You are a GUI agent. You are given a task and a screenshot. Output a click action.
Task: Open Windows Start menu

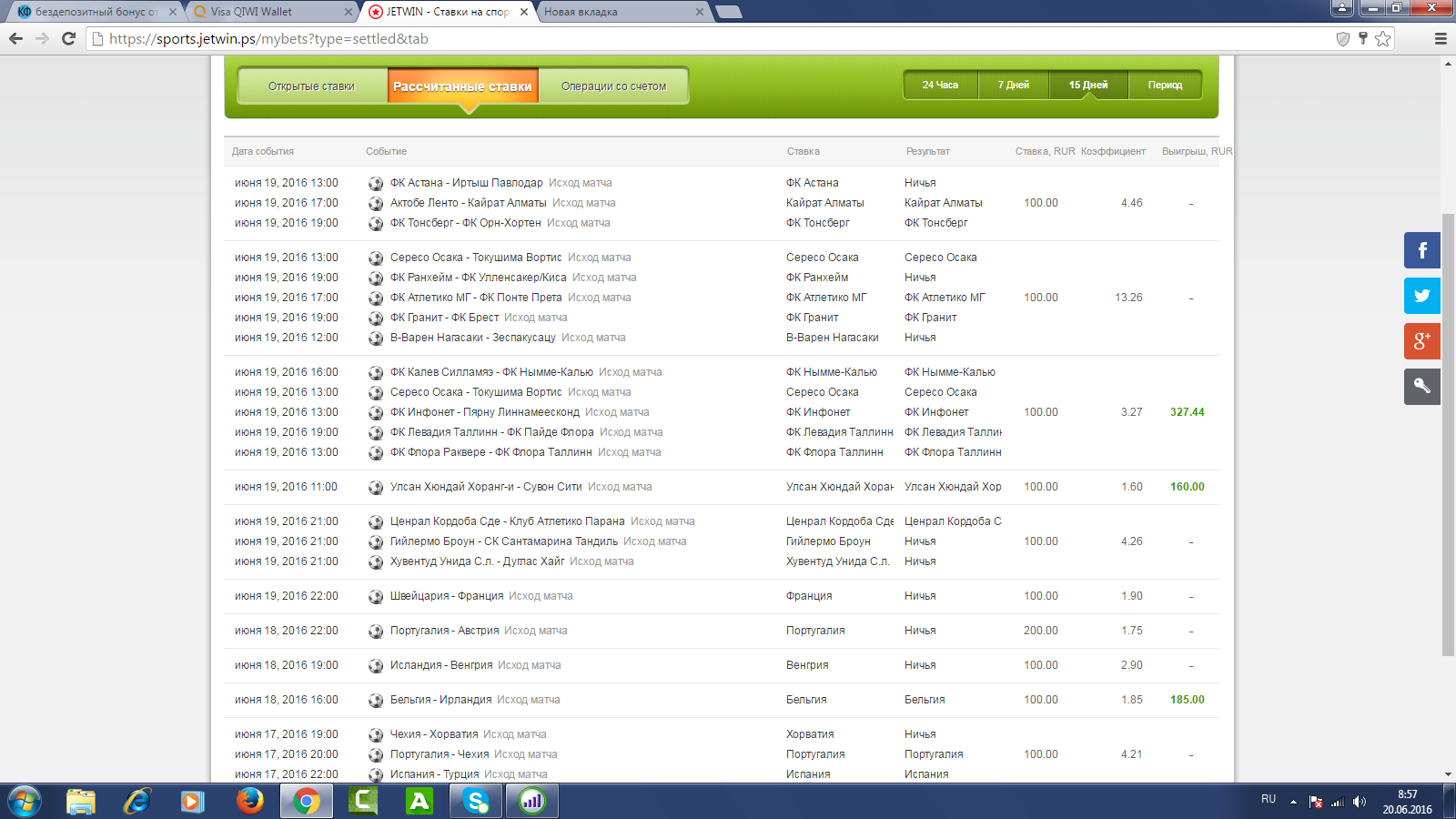(24, 802)
